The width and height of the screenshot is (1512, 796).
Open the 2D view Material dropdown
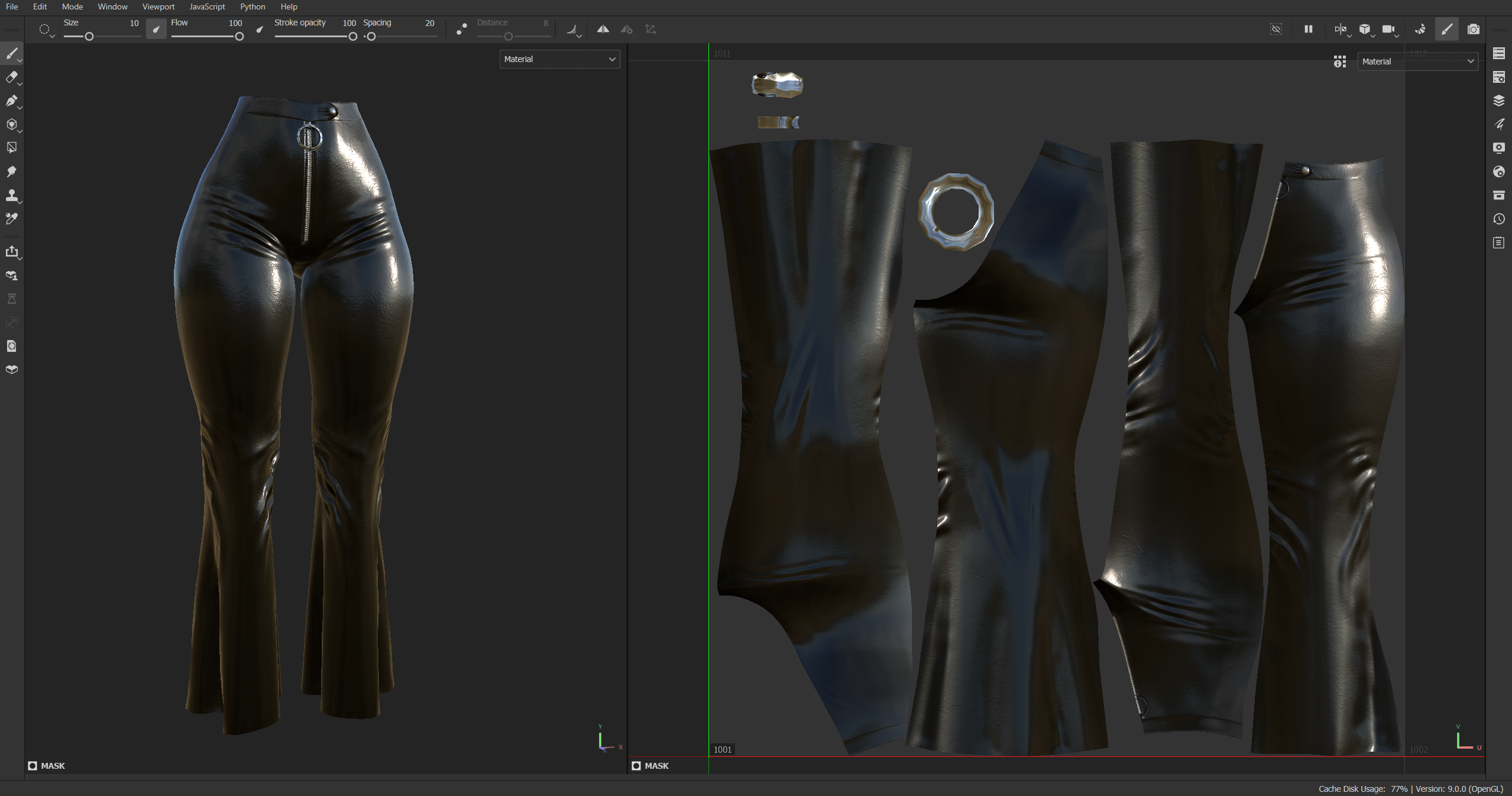1417,61
